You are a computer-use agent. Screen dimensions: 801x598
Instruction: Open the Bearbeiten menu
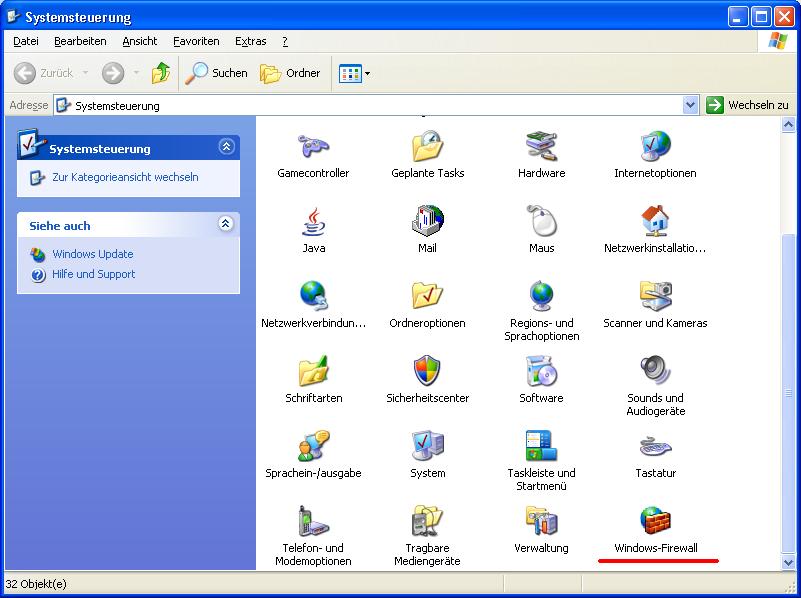80,41
